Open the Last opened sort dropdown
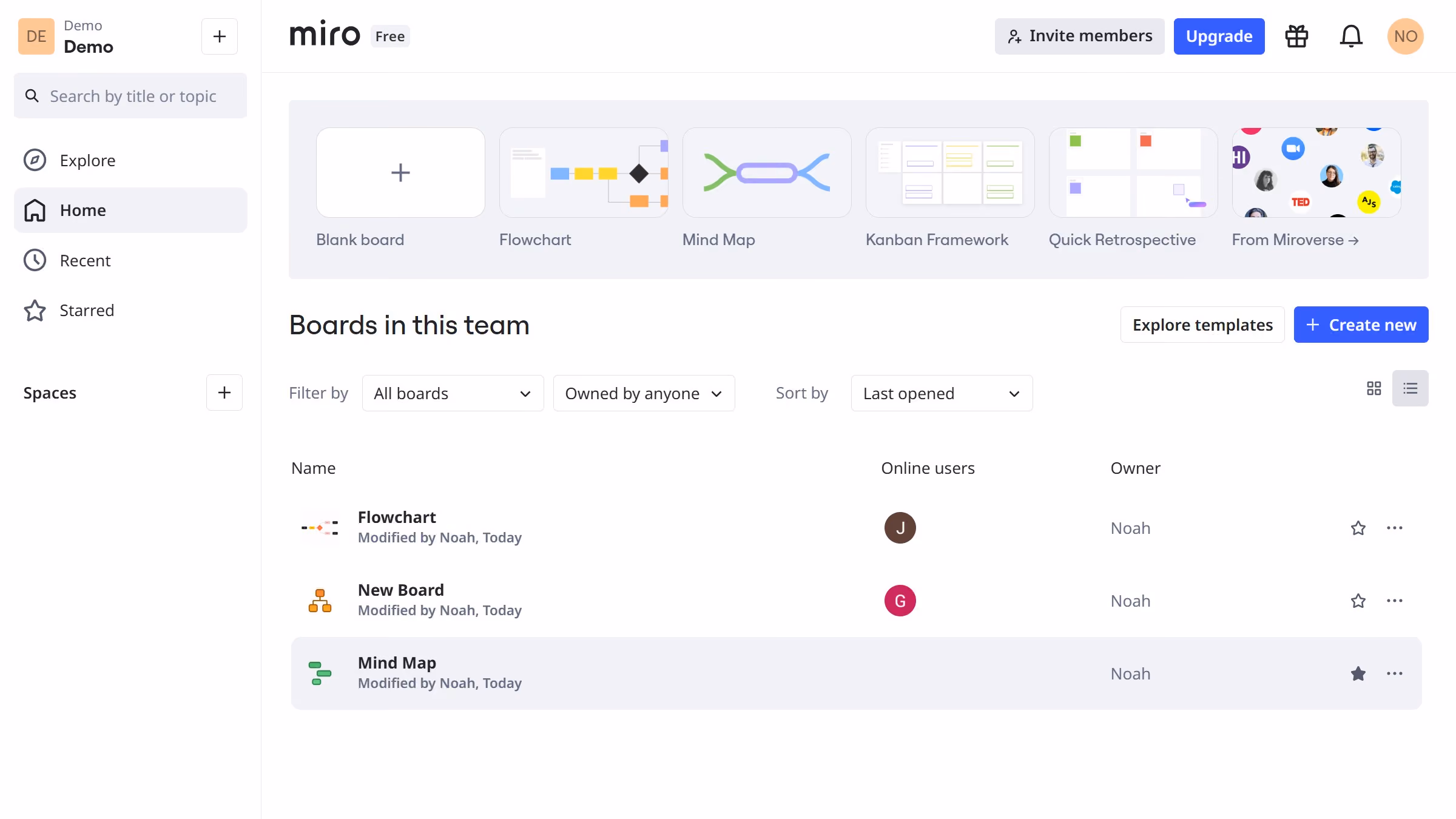1456x819 pixels. tap(942, 393)
